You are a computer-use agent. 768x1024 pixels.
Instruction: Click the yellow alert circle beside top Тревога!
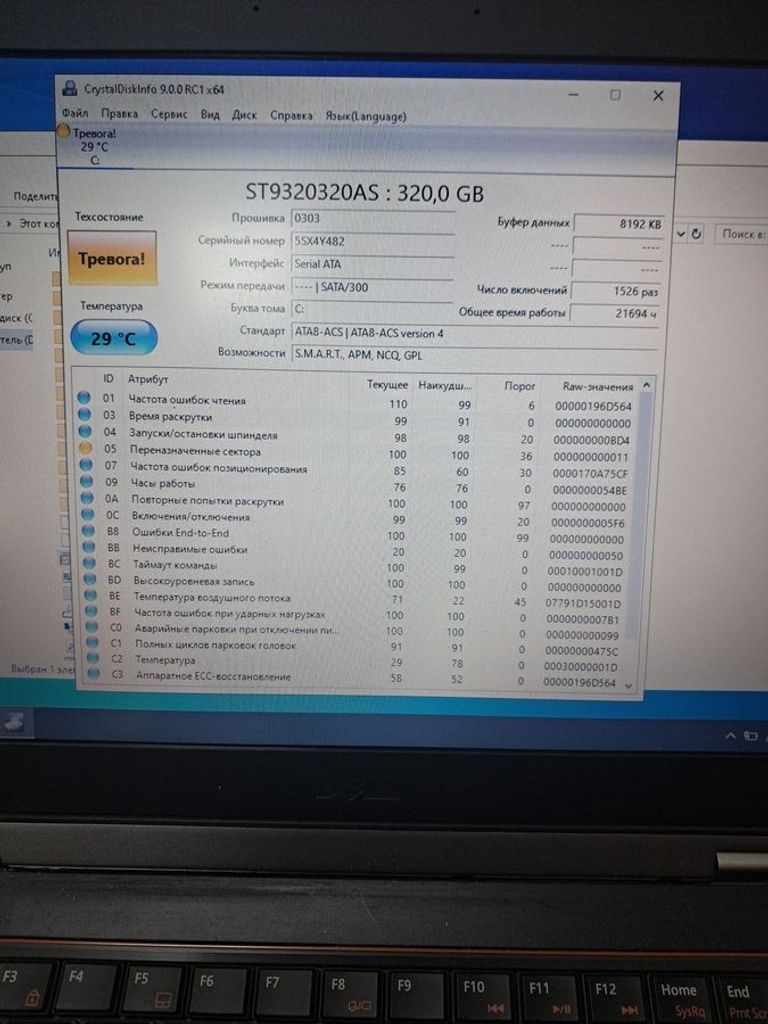pyautogui.click(x=63, y=131)
